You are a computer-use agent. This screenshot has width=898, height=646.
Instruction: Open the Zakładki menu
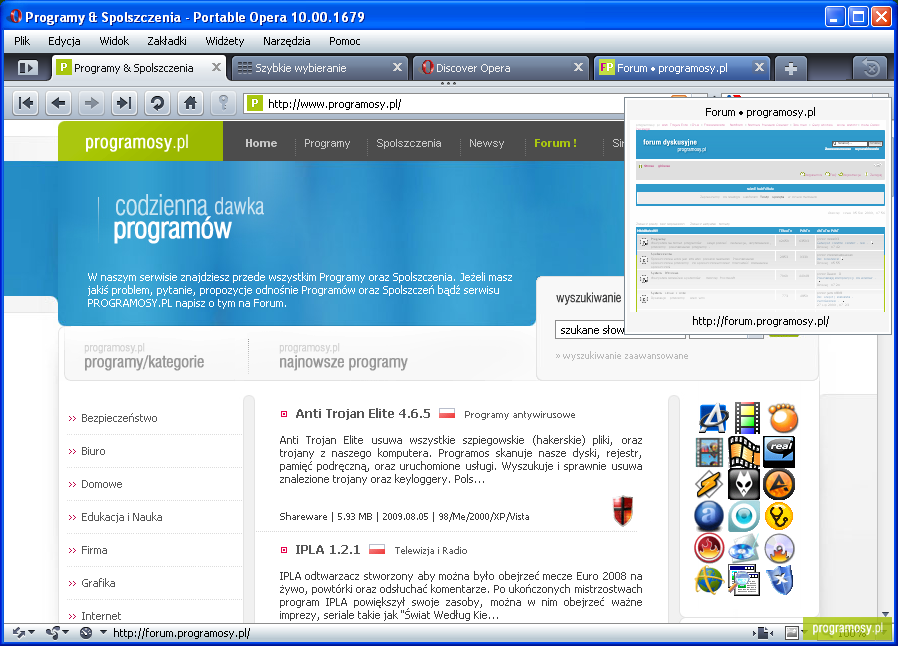pyautogui.click(x=167, y=41)
